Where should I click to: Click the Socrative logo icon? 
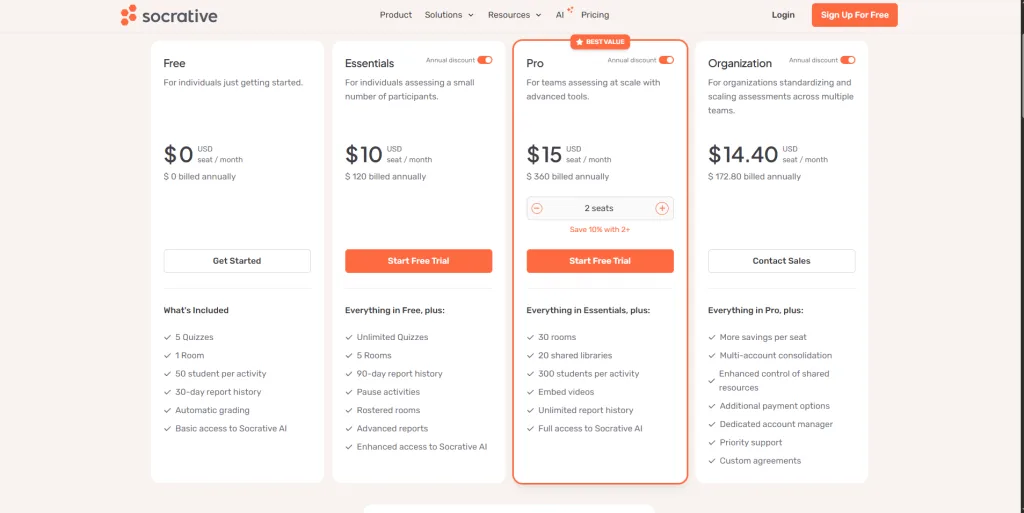[128, 15]
